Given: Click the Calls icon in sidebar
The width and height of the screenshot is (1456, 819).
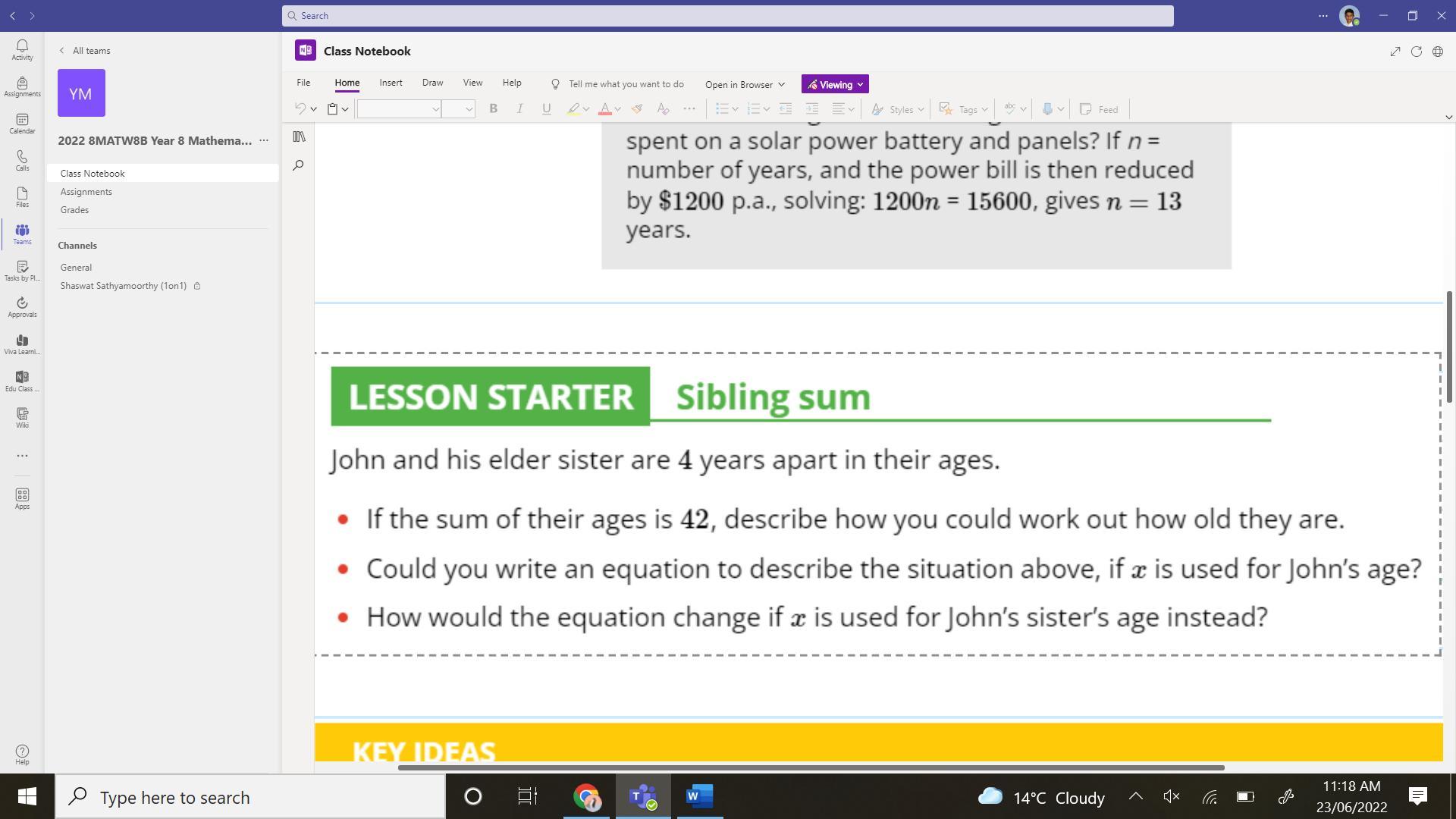Looking at the screenshot, I should coord(22,160).
